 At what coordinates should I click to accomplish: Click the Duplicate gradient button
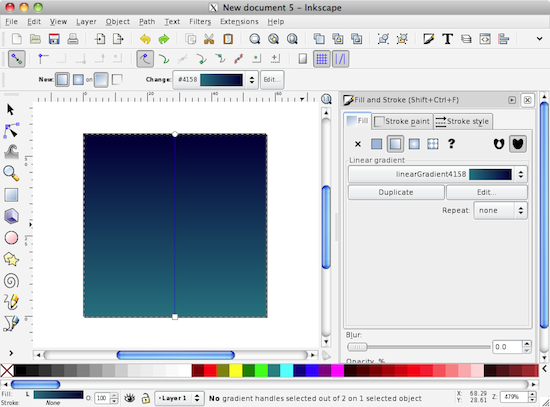click(396, 192)
